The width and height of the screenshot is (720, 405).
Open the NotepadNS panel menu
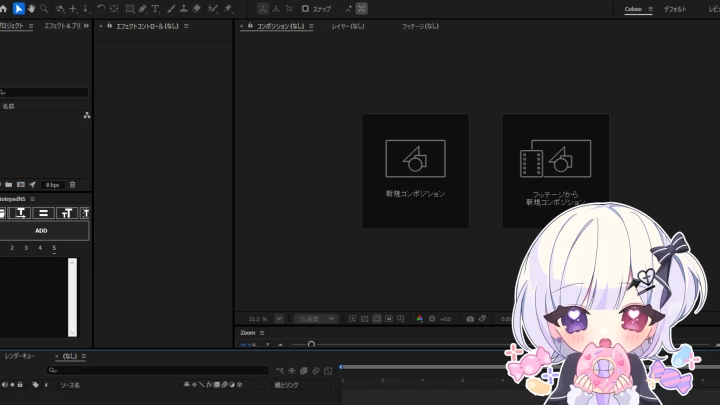[32, 199]
